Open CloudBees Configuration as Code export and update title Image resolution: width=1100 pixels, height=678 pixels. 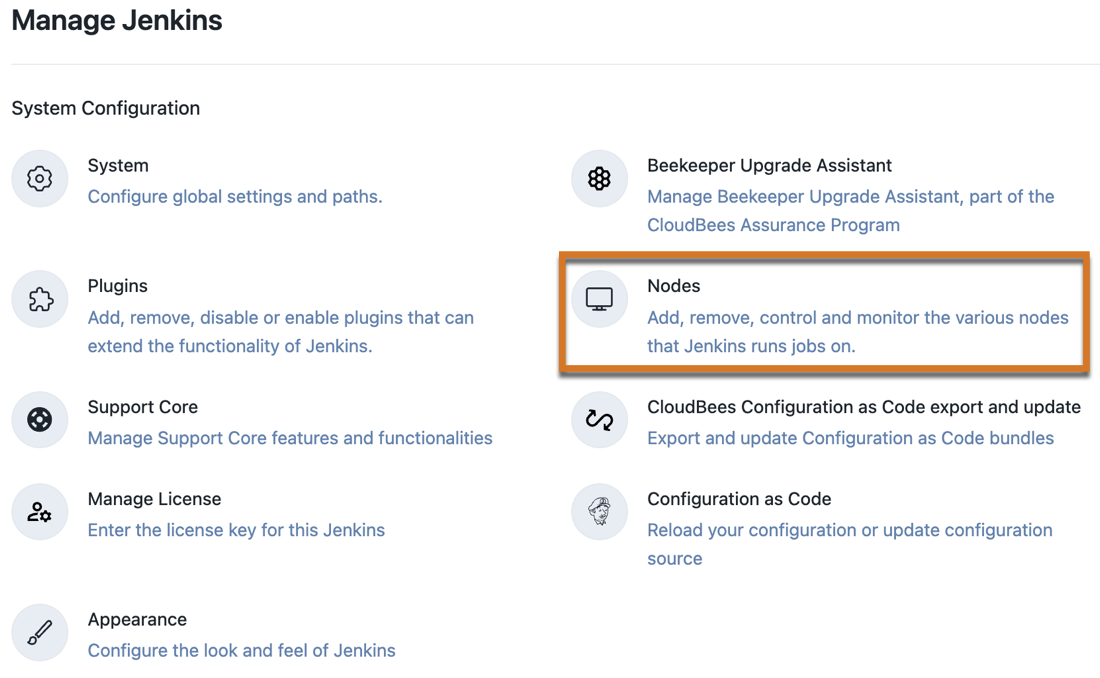[864, 407]
